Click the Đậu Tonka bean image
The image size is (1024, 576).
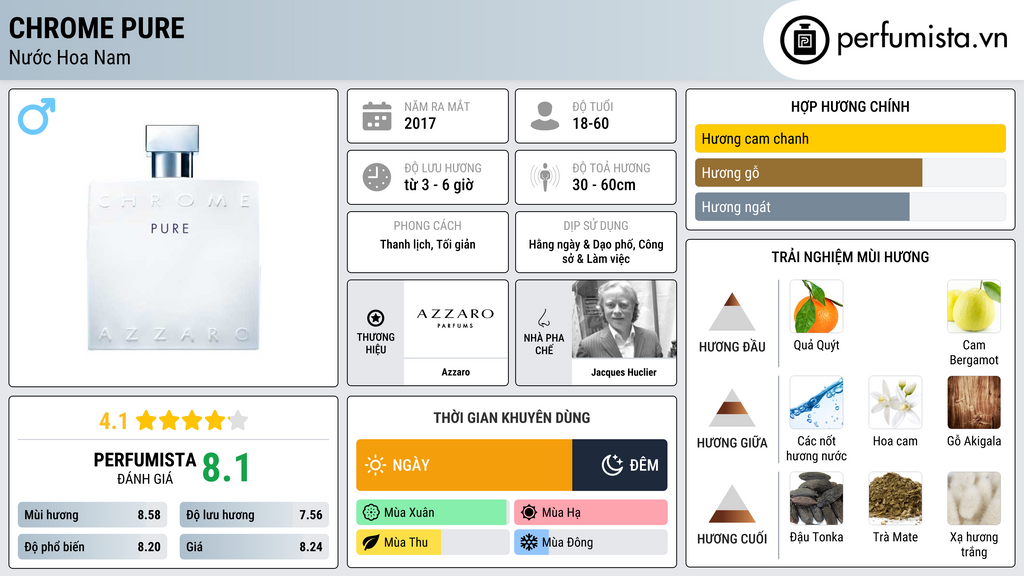point(816,498)
